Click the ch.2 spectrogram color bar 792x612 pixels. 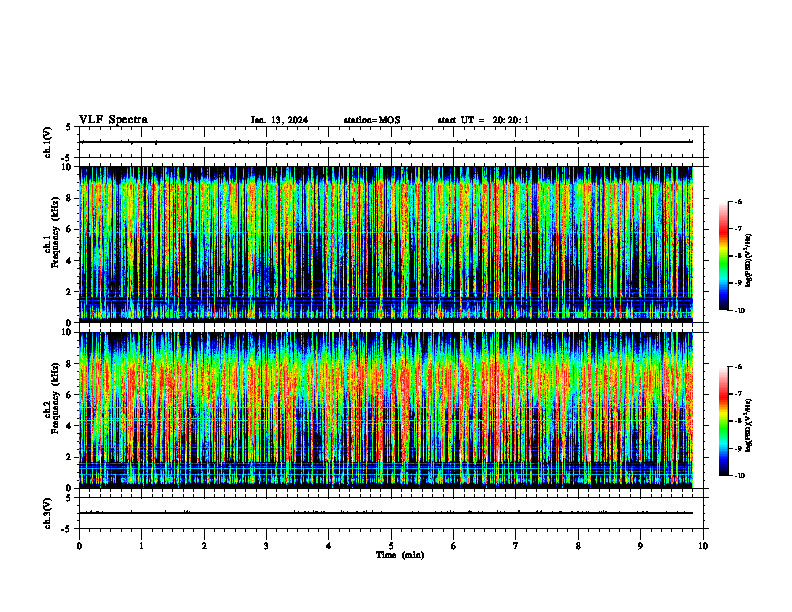723,421
